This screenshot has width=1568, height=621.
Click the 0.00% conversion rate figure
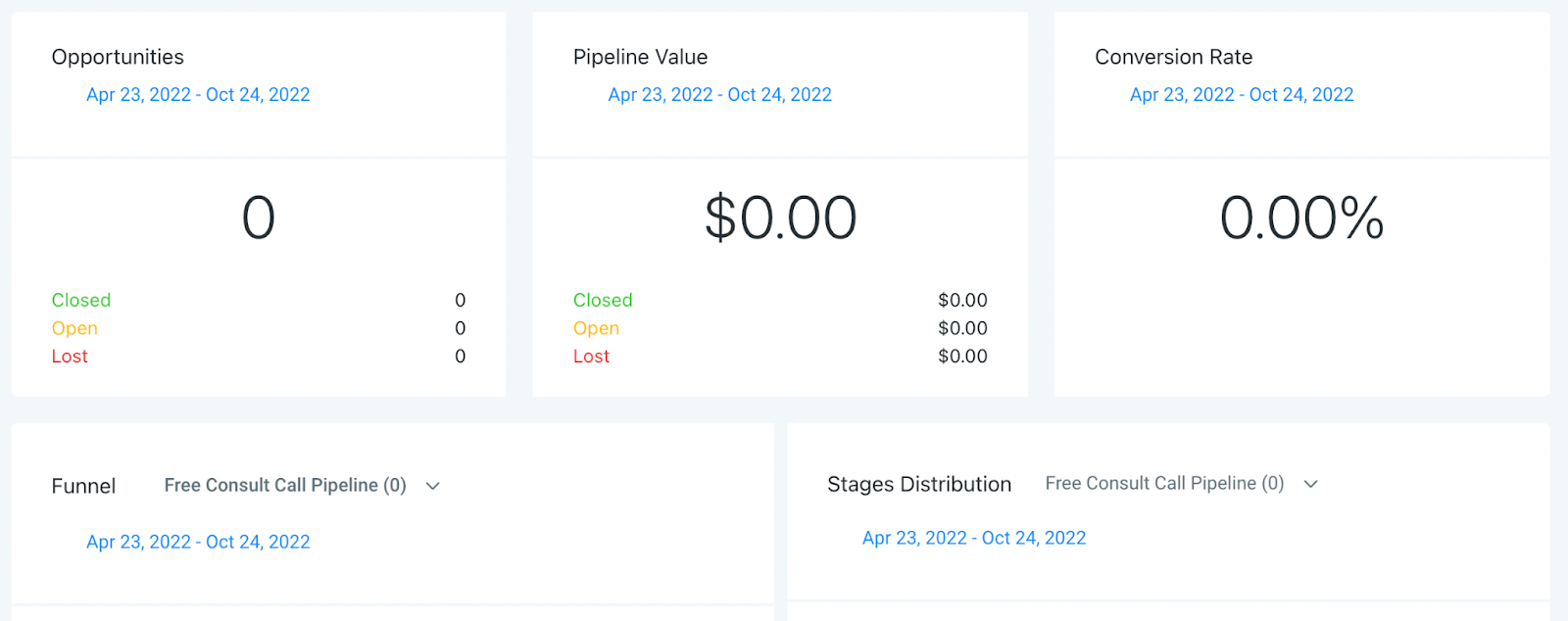1301,217
